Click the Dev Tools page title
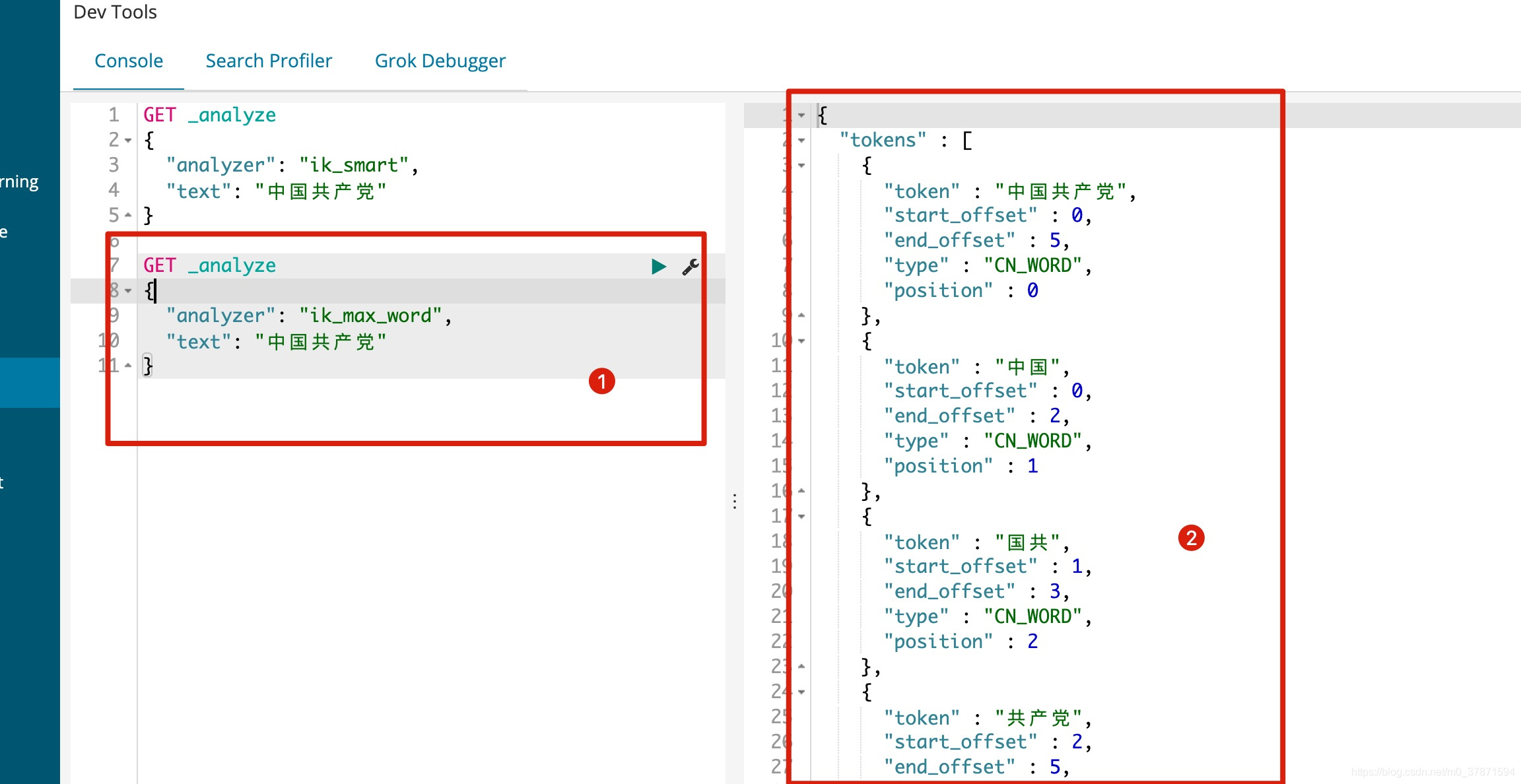Image resolution: width=1521 pixels, height=784 pixels. [115, 12]
